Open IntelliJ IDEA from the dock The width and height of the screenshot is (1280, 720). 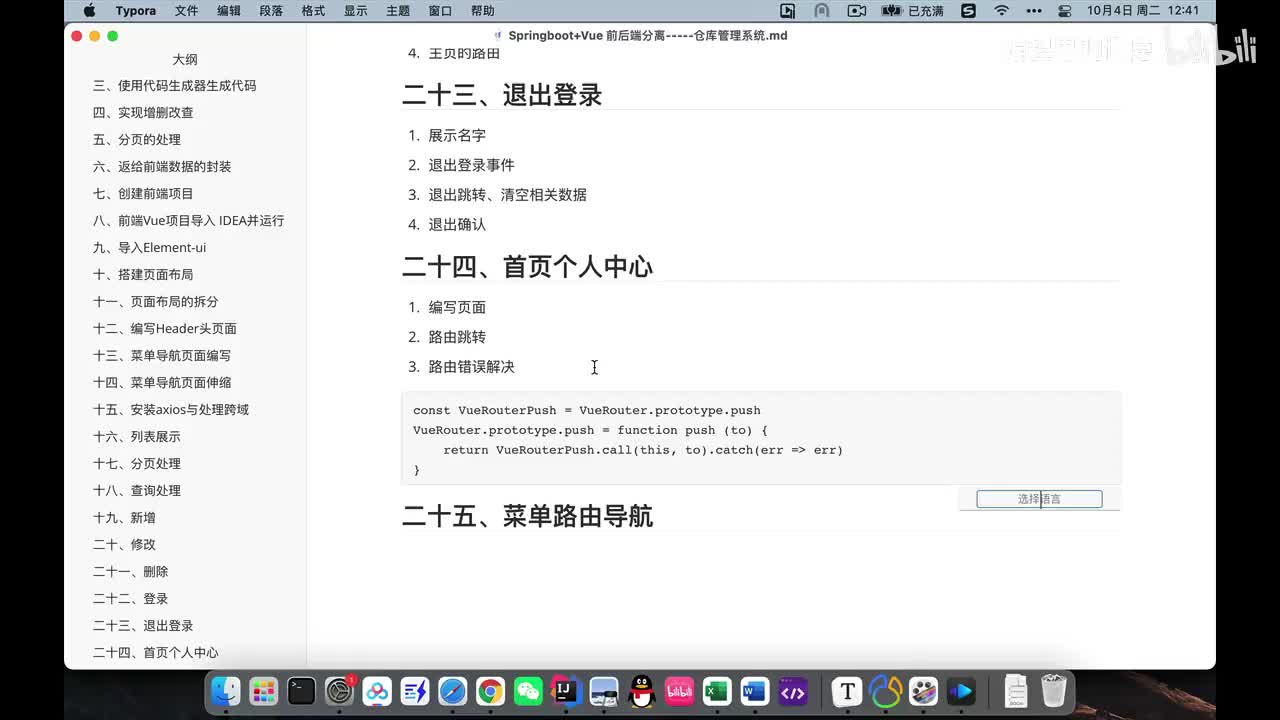[566, 691]
